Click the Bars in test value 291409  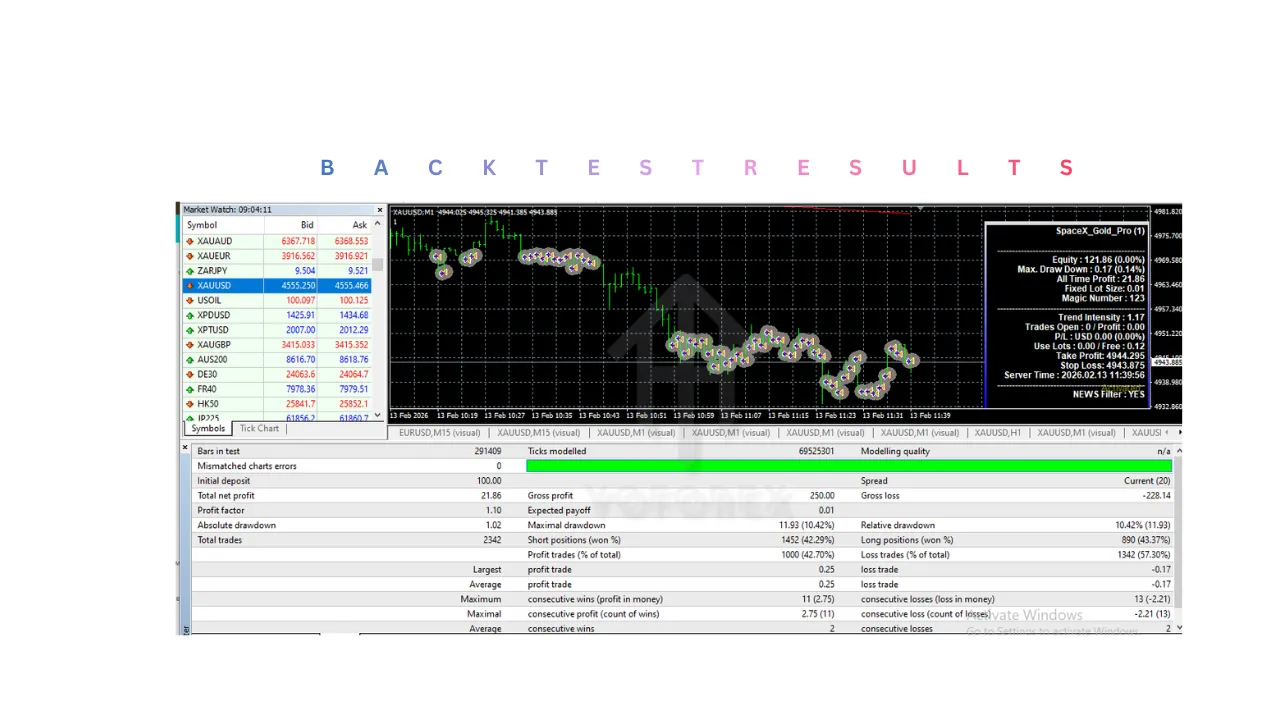tap(488, 451)
